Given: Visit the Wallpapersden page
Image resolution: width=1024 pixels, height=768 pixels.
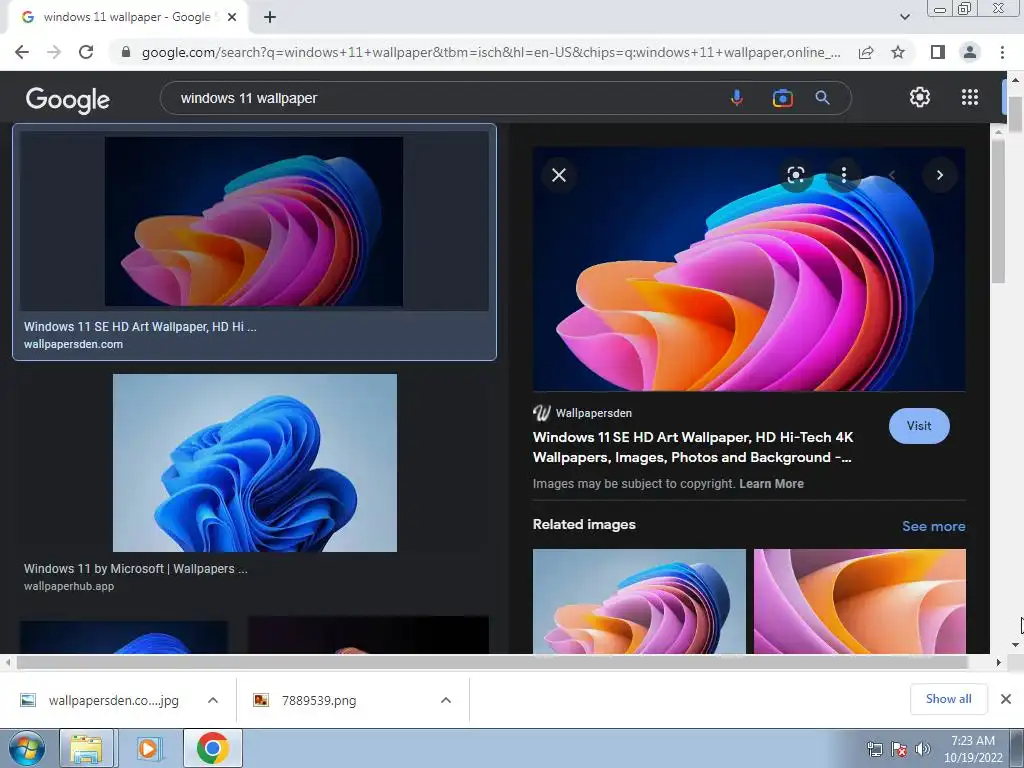Looking at the screenshot, I should [x=919, y=426].
